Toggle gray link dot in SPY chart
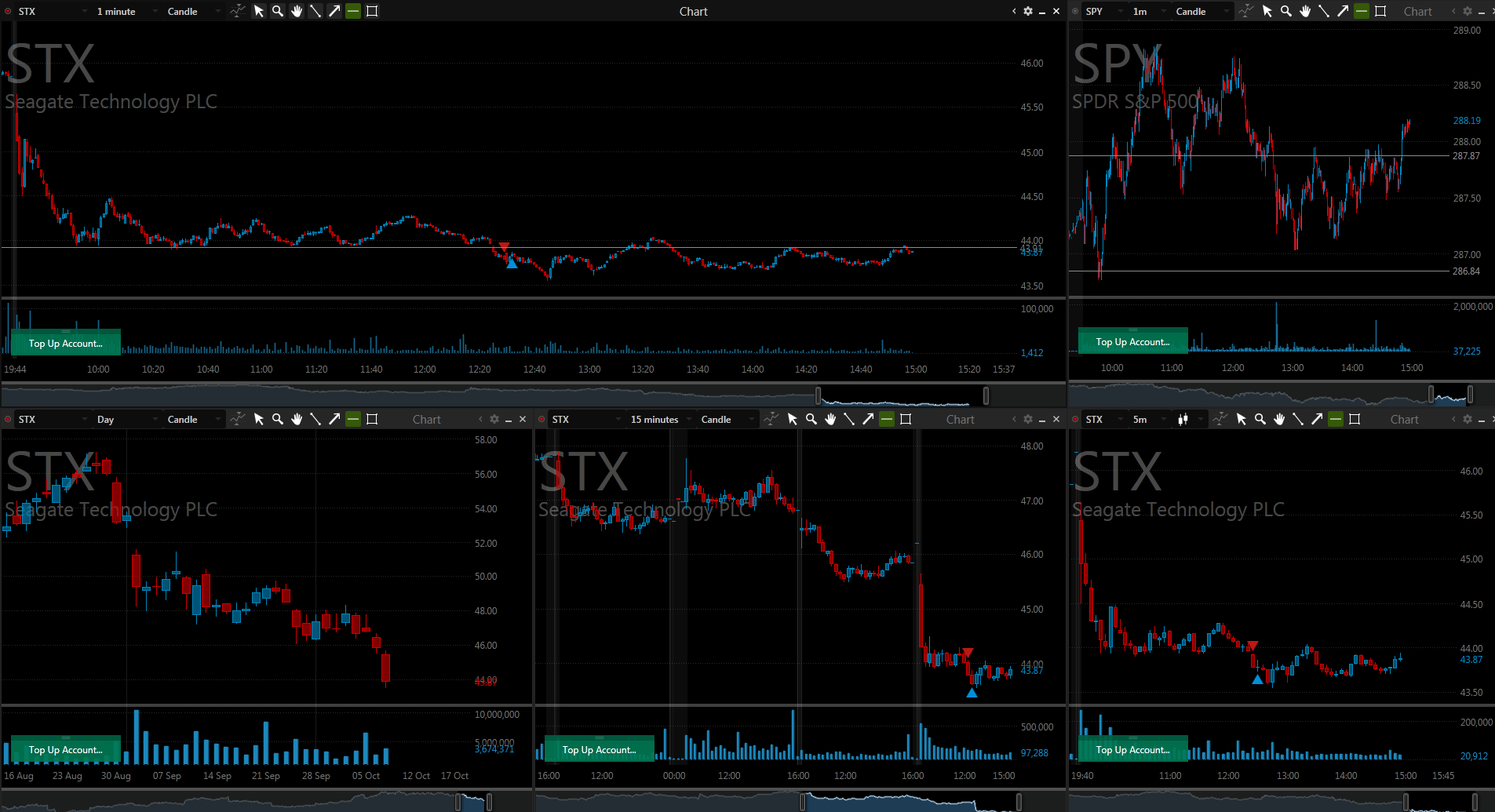 [1075, 11]
